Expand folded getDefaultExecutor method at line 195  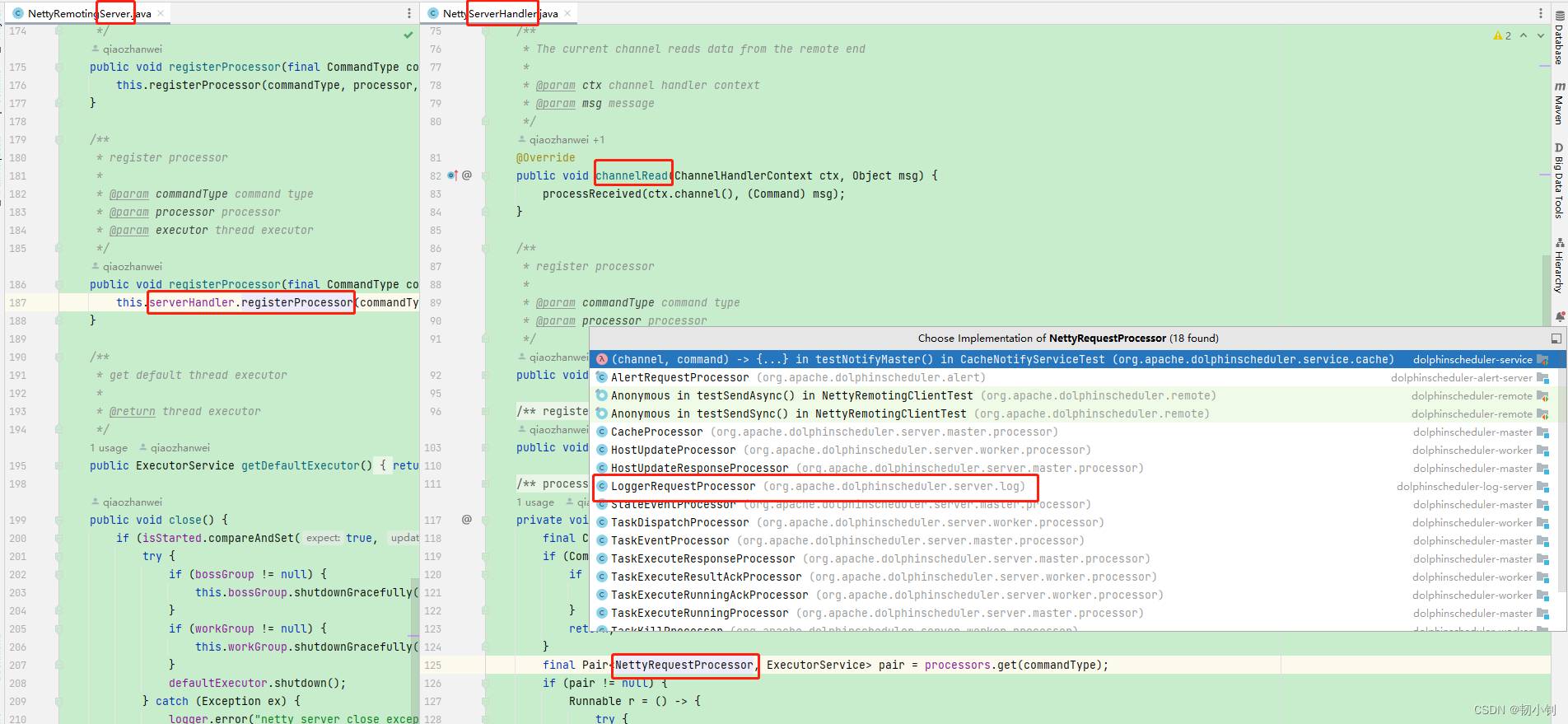tap(58, 465)
